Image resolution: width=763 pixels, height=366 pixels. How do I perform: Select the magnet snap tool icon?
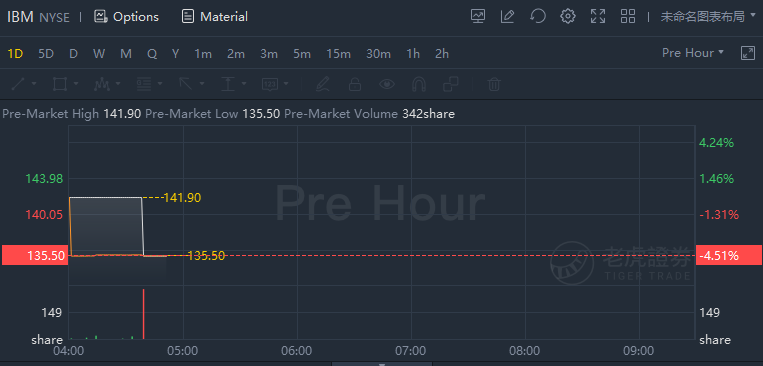click(419, 85)
